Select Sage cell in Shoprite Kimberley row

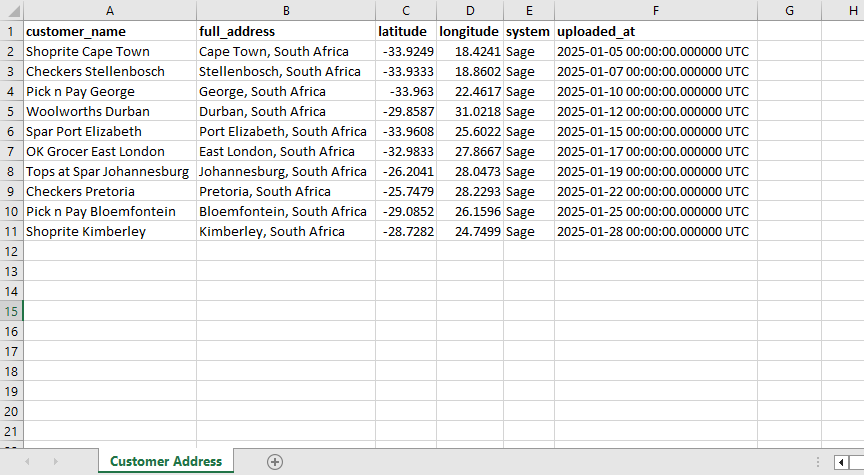point(529,231)
